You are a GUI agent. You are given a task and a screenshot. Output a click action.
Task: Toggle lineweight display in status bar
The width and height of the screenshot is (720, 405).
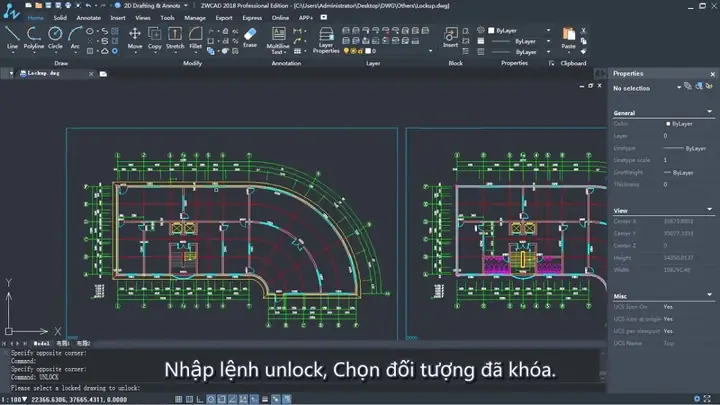pos(265,399)
